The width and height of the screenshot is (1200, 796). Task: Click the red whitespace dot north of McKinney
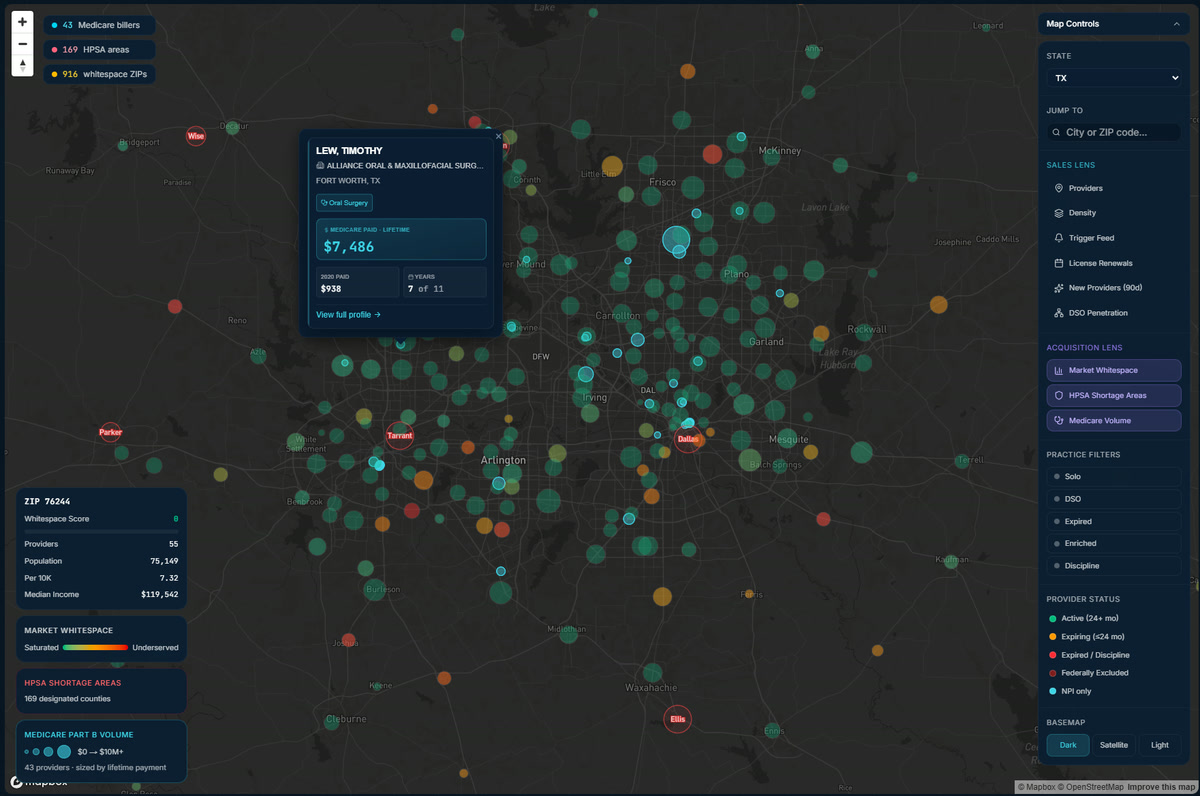click(712, 154)
